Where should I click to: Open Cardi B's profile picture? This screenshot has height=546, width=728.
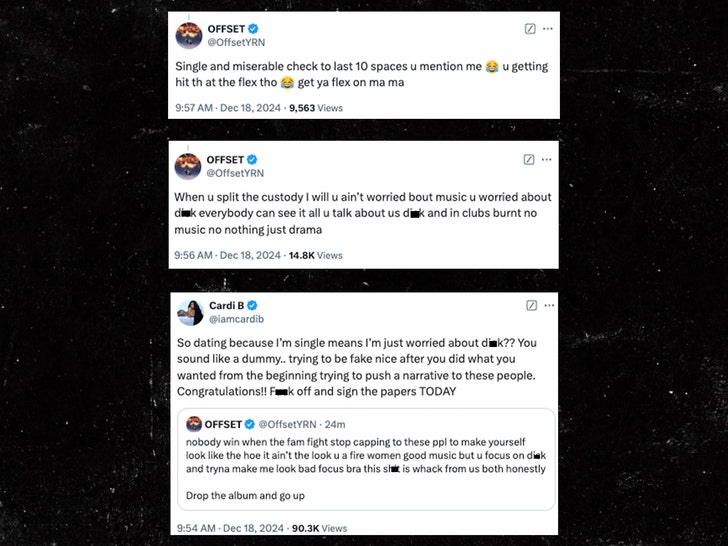[188, 311]
